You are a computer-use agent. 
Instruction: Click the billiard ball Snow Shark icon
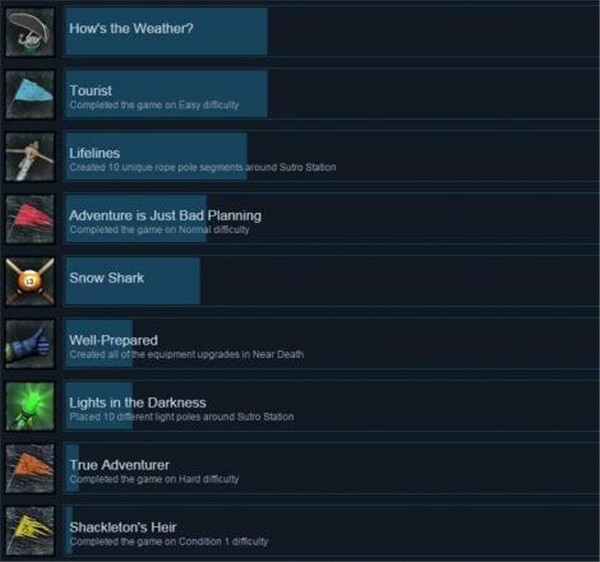coord(30,282)
